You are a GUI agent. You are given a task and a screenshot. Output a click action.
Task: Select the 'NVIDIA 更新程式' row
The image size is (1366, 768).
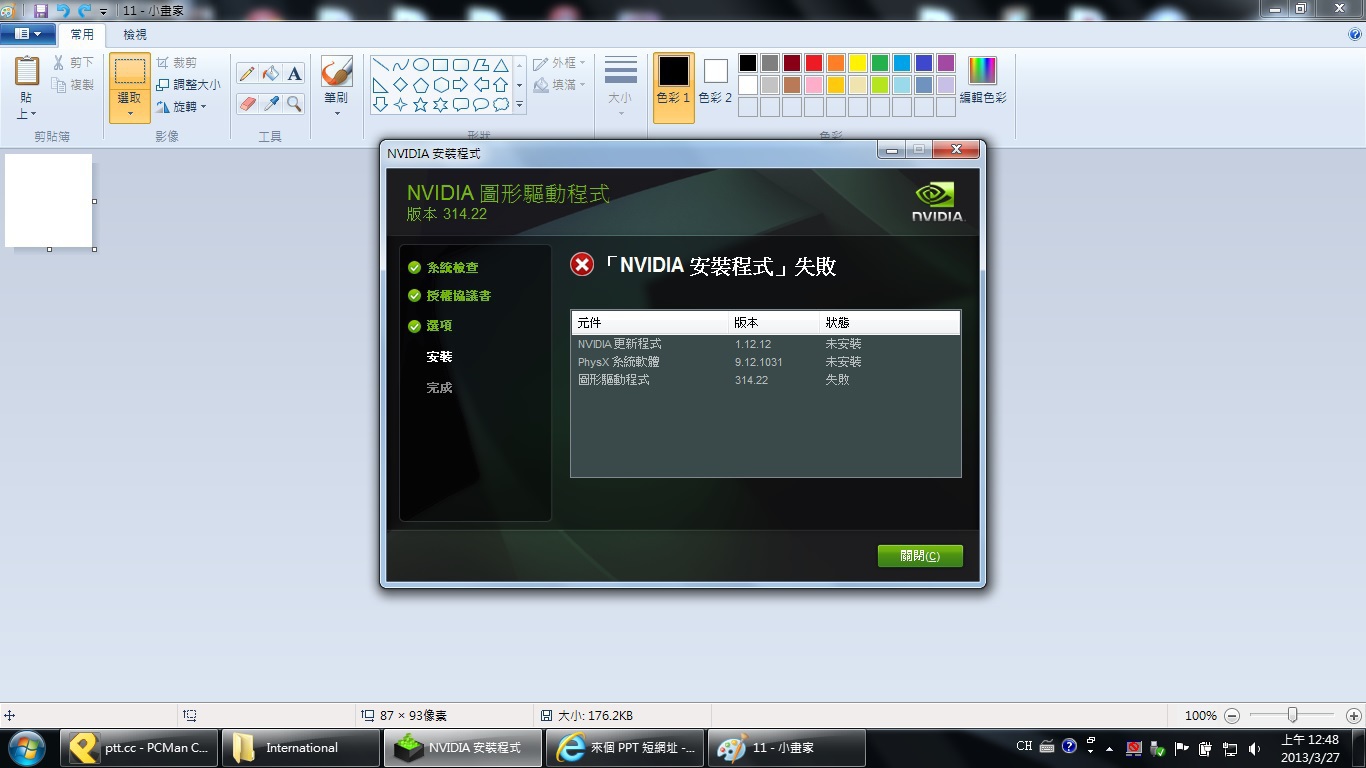click(x=765, y=344)
